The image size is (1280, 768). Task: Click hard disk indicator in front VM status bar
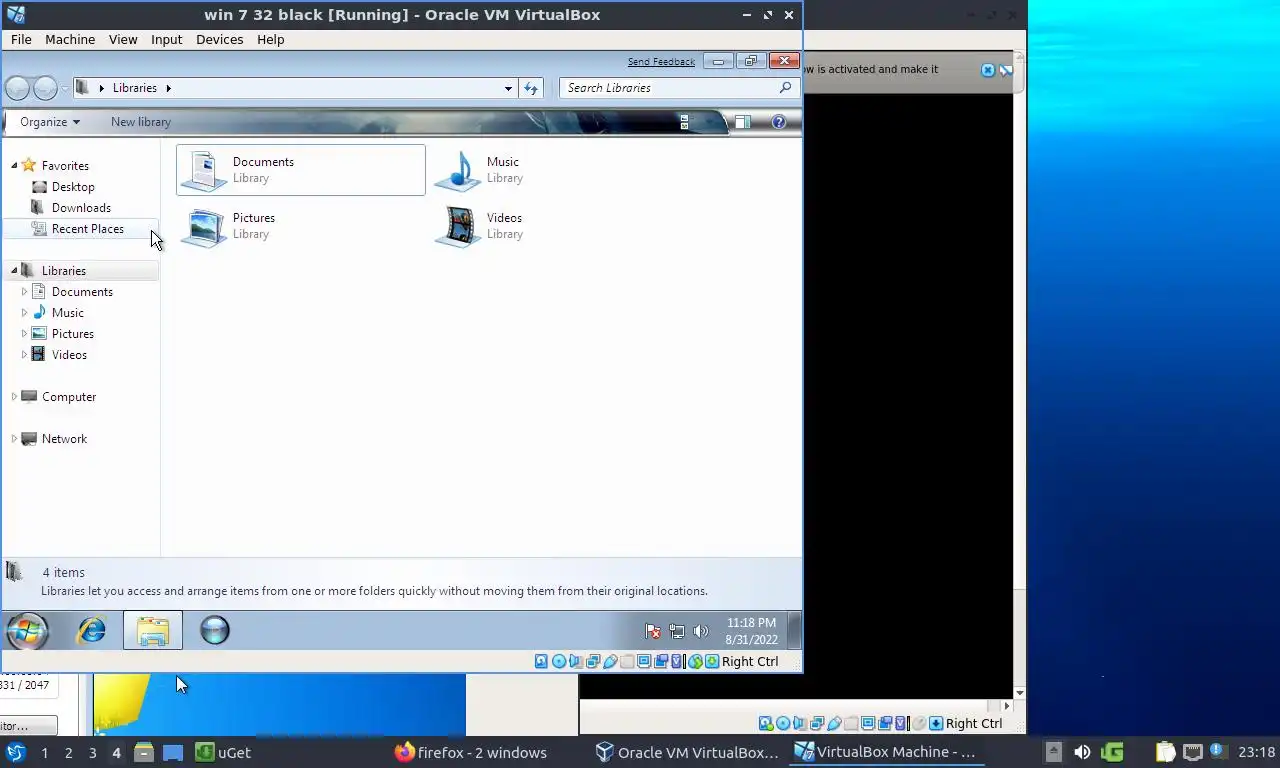coord(541,661)
